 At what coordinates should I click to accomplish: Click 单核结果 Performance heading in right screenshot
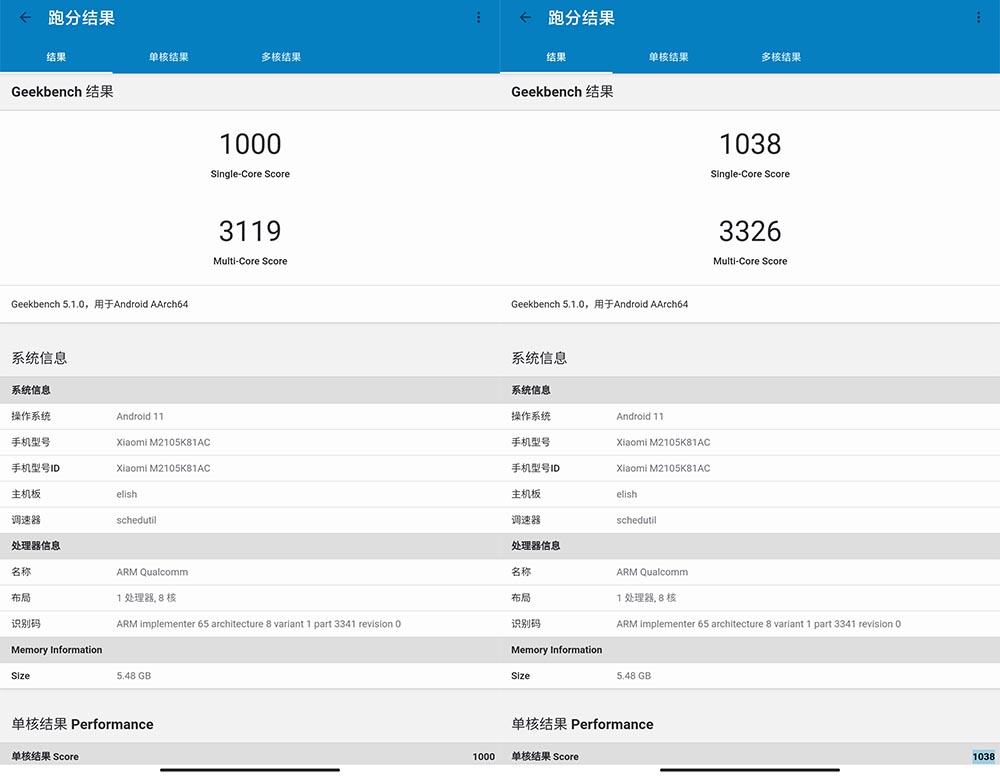pyautogui.click(x=582, y=724)
